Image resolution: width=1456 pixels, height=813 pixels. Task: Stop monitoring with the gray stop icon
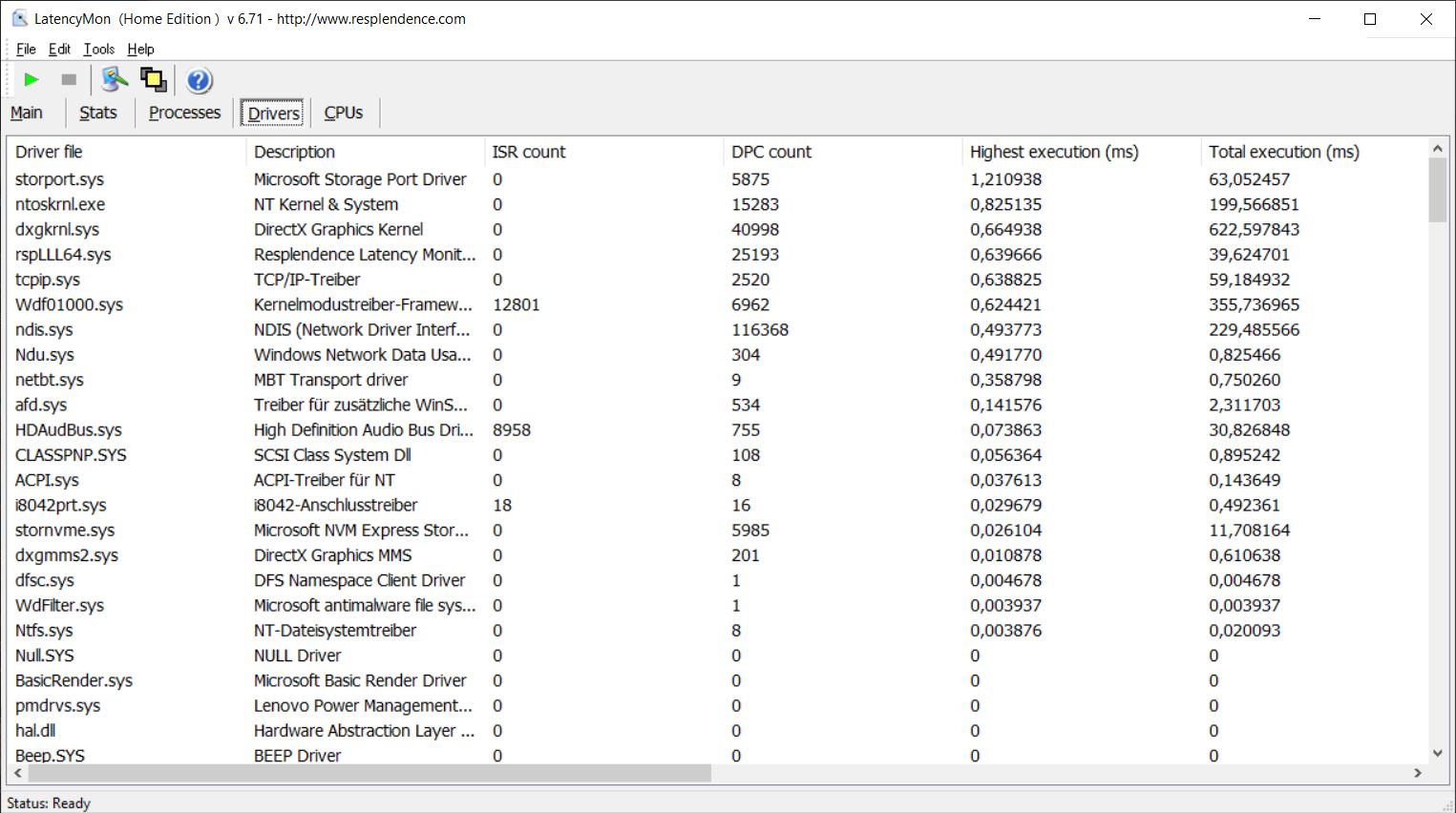point(69,80)
